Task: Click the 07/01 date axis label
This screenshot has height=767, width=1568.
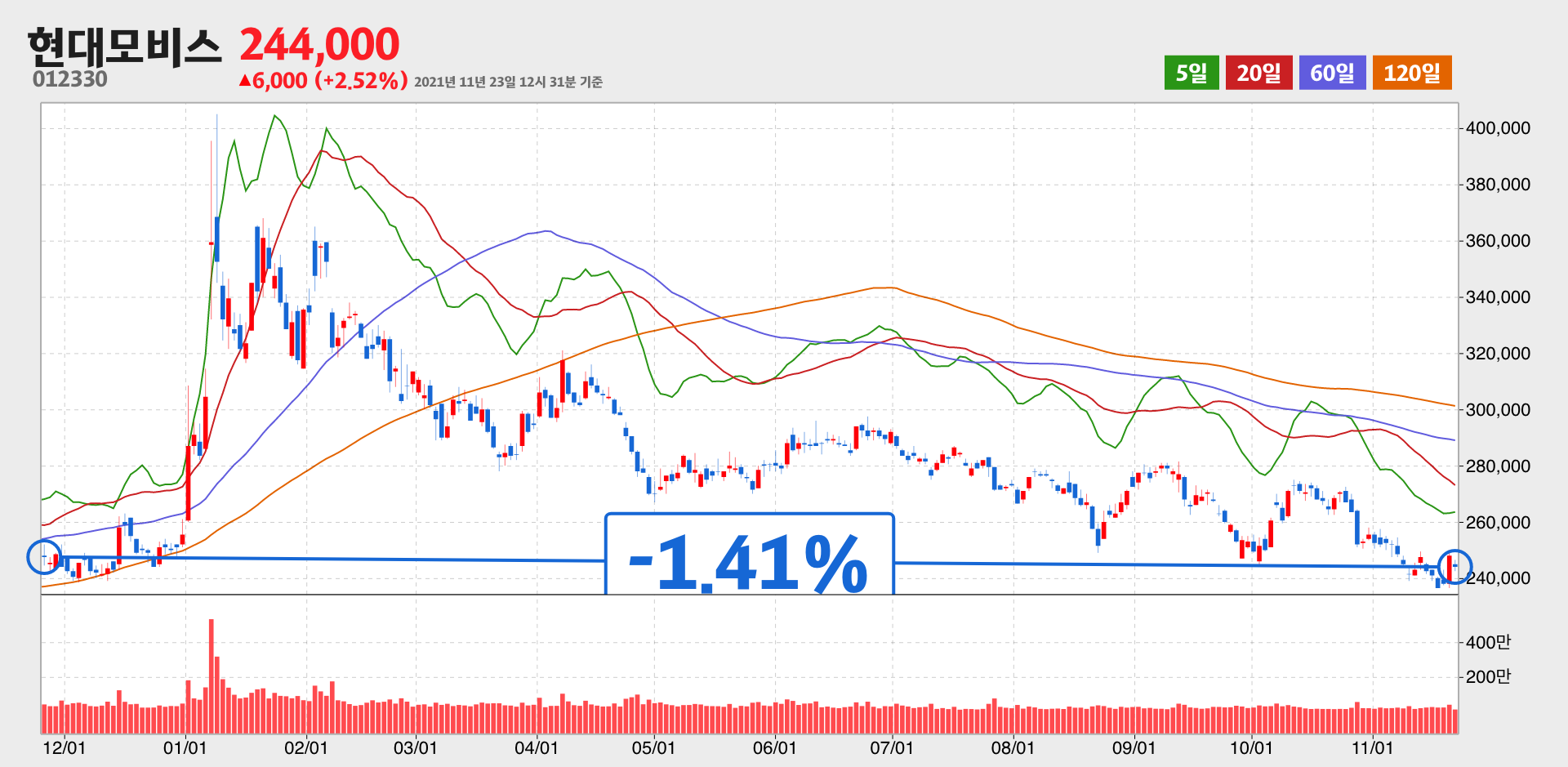Action: [891, 748]
